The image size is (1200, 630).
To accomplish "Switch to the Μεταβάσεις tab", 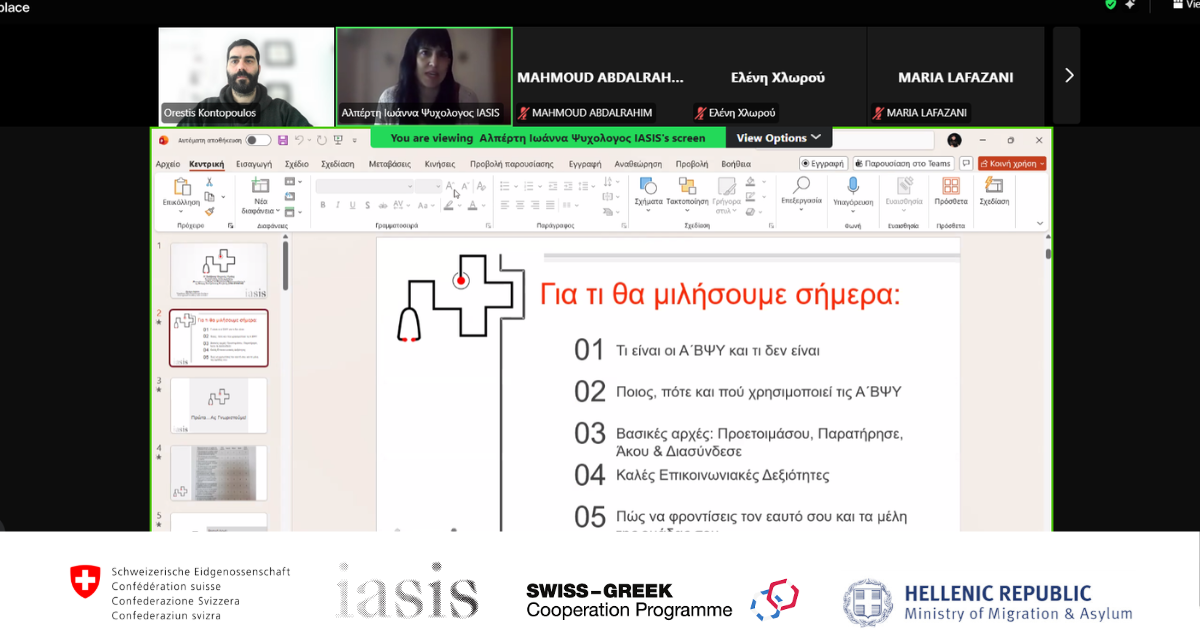I will pyautogui.click(x=389, y=163).
